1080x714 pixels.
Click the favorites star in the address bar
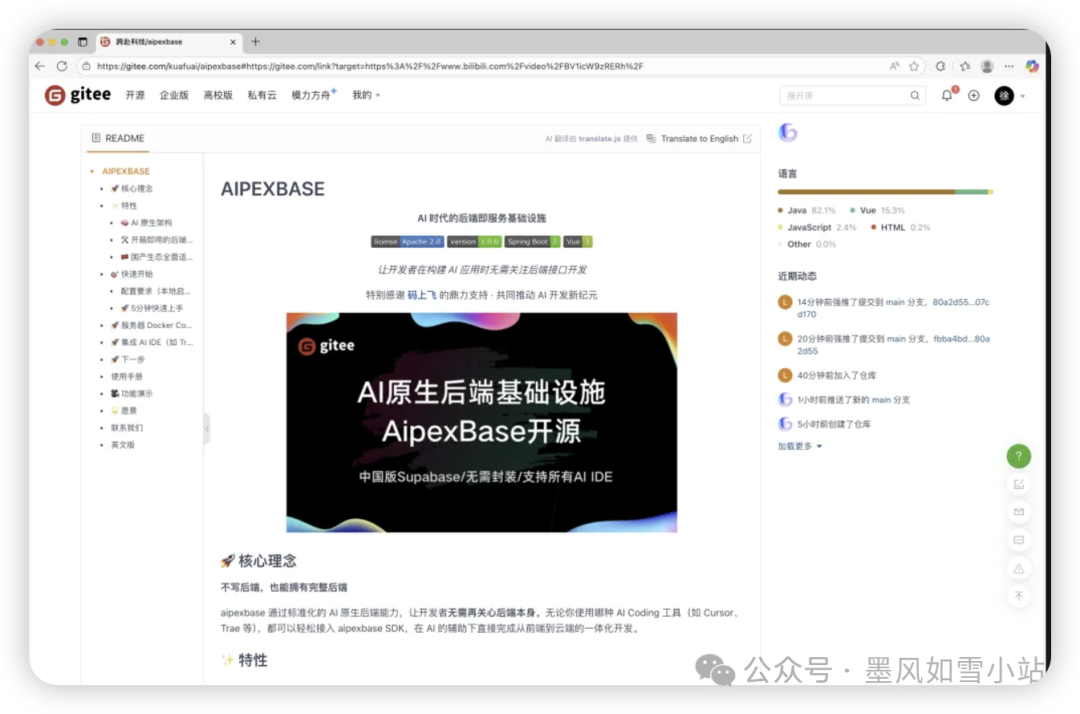click(x=915, y=64)
